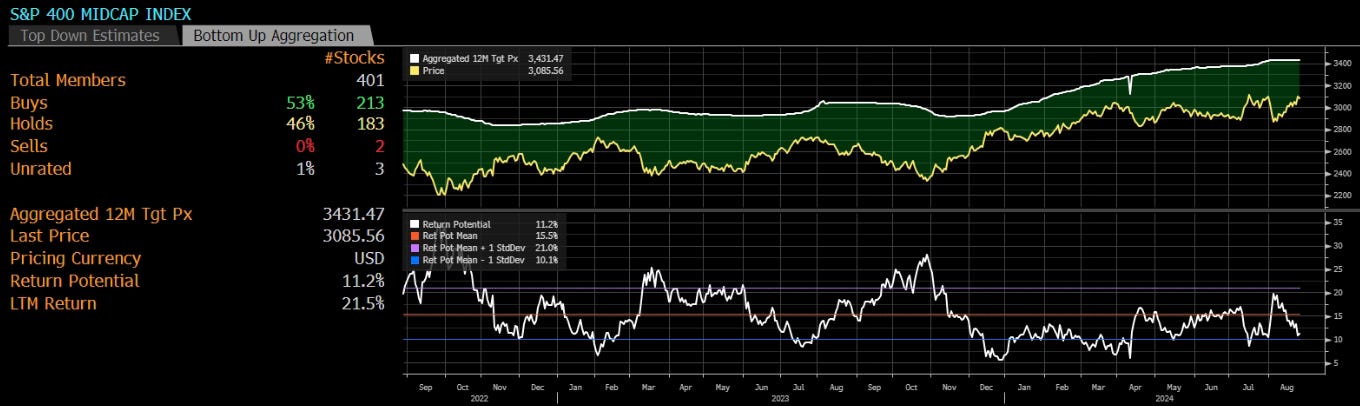Click the 3,431.47 value in the price legend

[x=547, y=59]
